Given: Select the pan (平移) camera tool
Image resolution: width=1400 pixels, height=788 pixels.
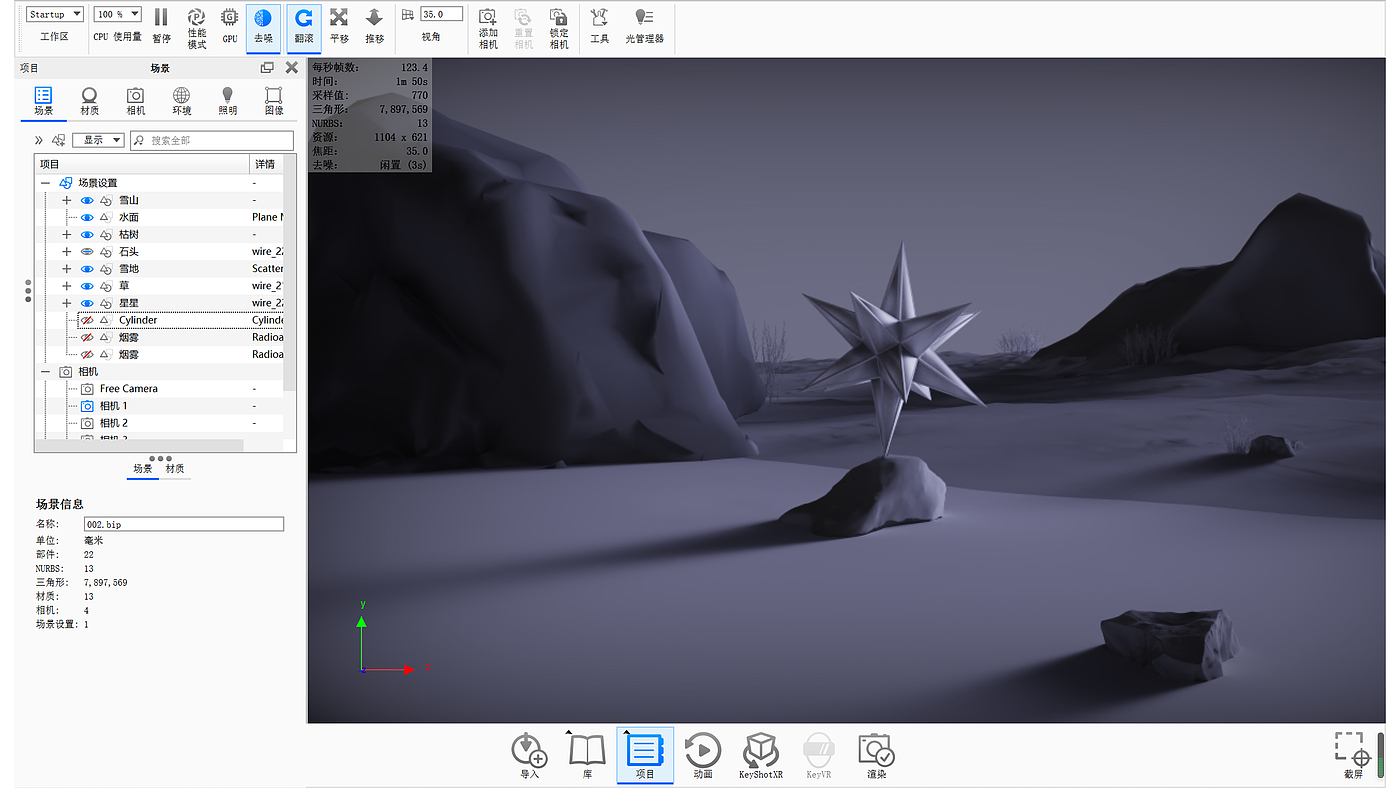Looking at the screenshot, I should point(339,26).
